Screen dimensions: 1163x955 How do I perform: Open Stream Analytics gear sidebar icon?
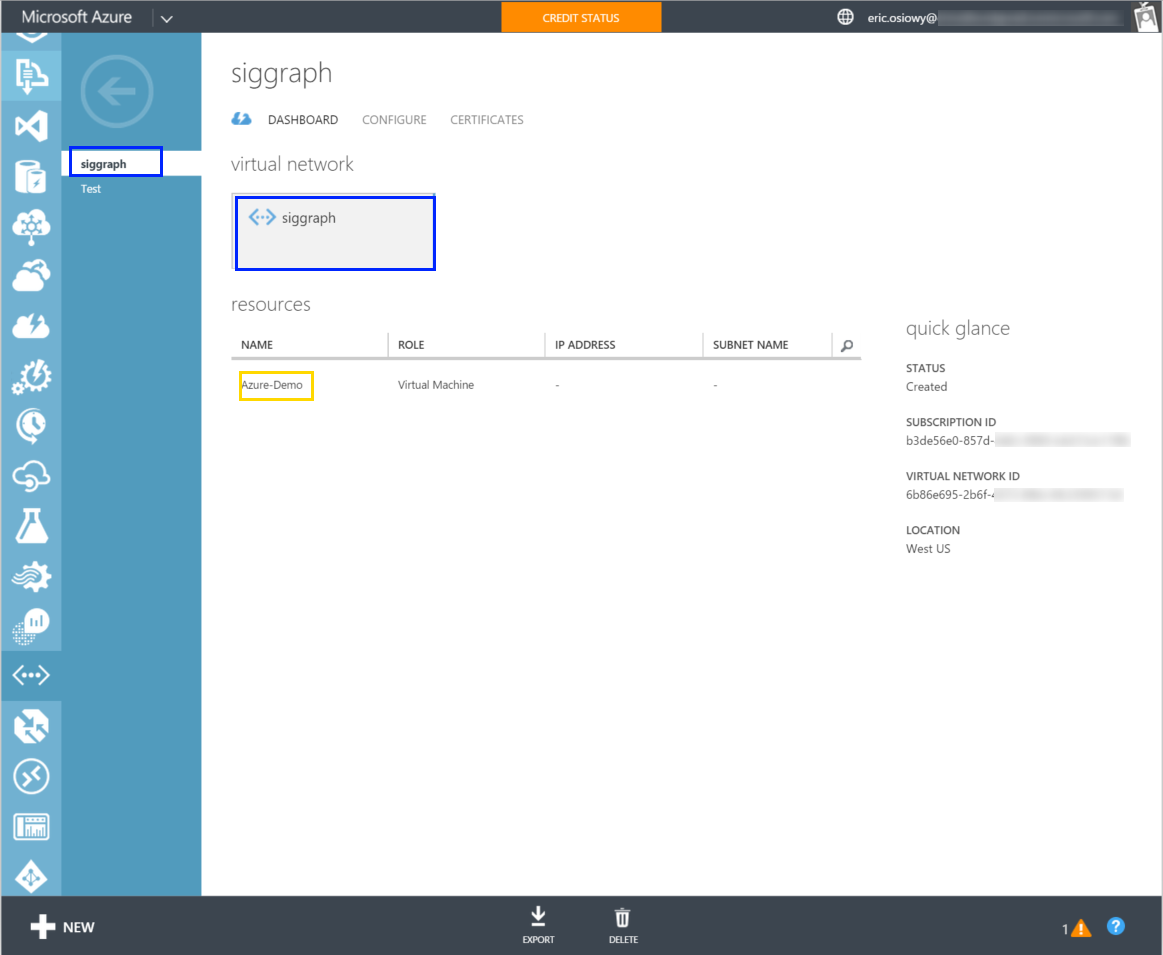pos(31,576)
